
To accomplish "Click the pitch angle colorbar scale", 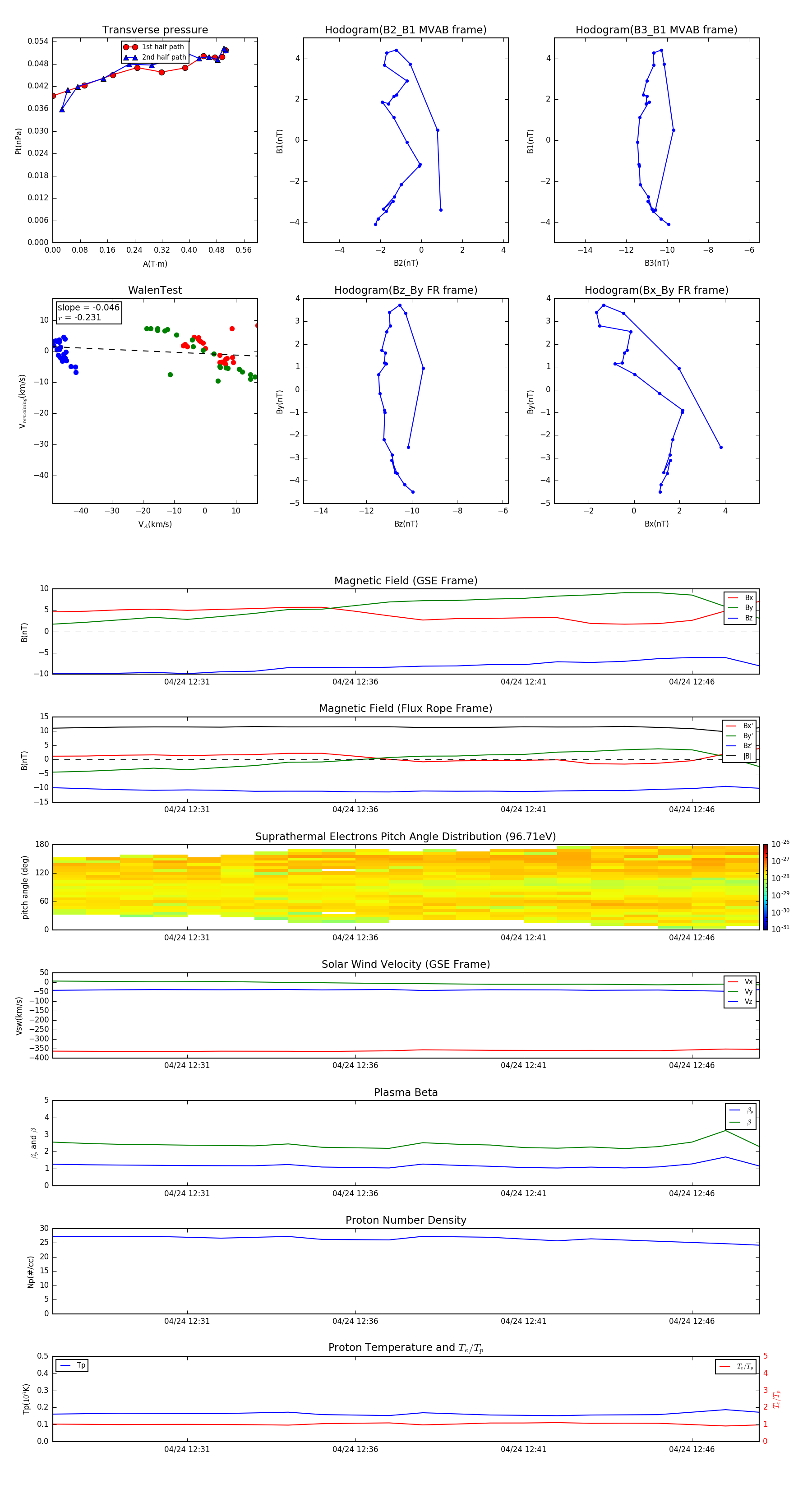I will pyautogui.click(x=765, y=887).
